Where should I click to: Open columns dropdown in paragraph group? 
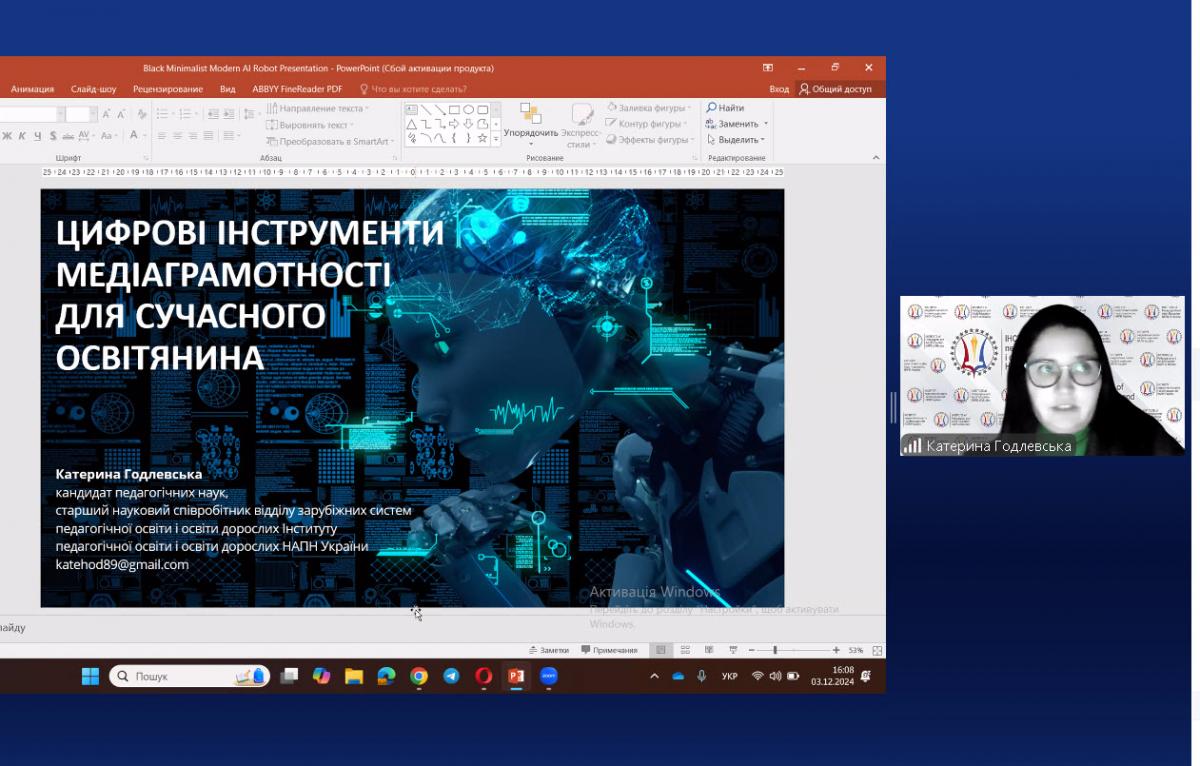click(231, 136)
